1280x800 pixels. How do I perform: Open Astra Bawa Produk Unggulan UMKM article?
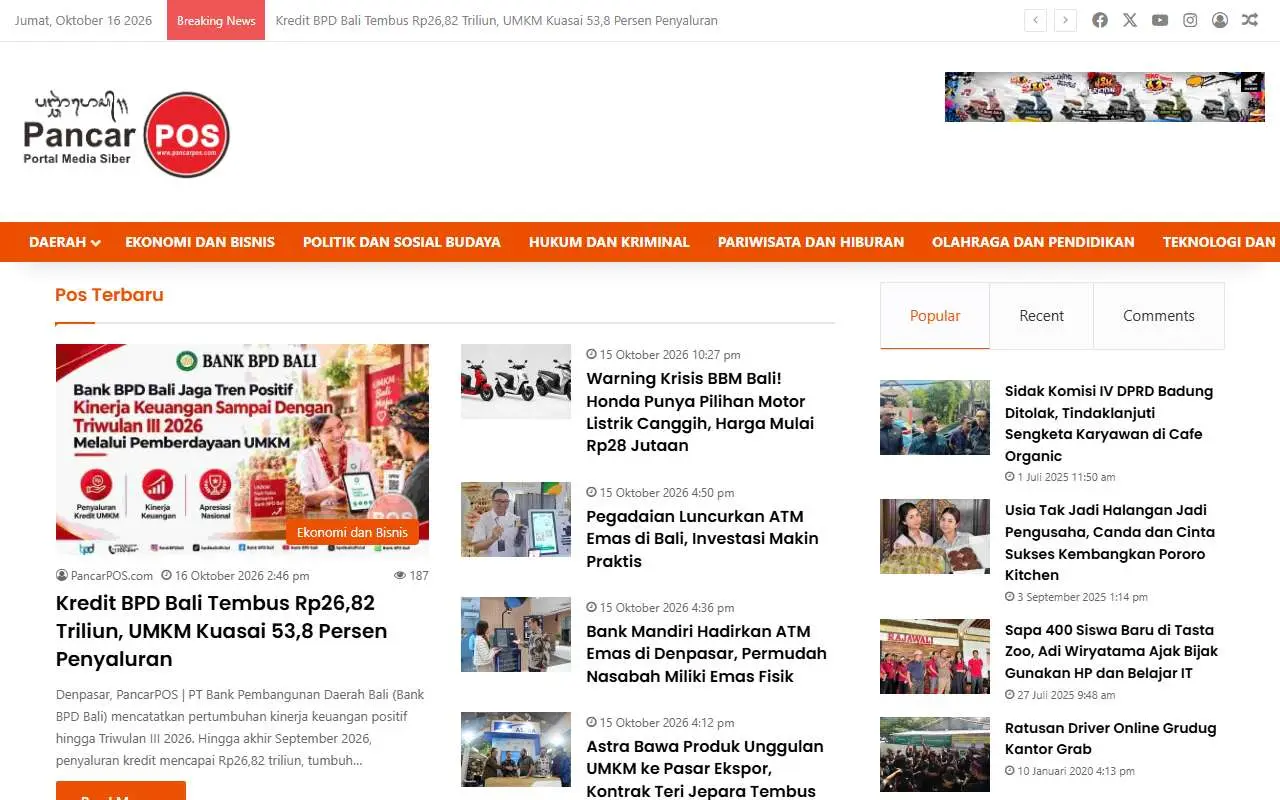click(705, 768)
